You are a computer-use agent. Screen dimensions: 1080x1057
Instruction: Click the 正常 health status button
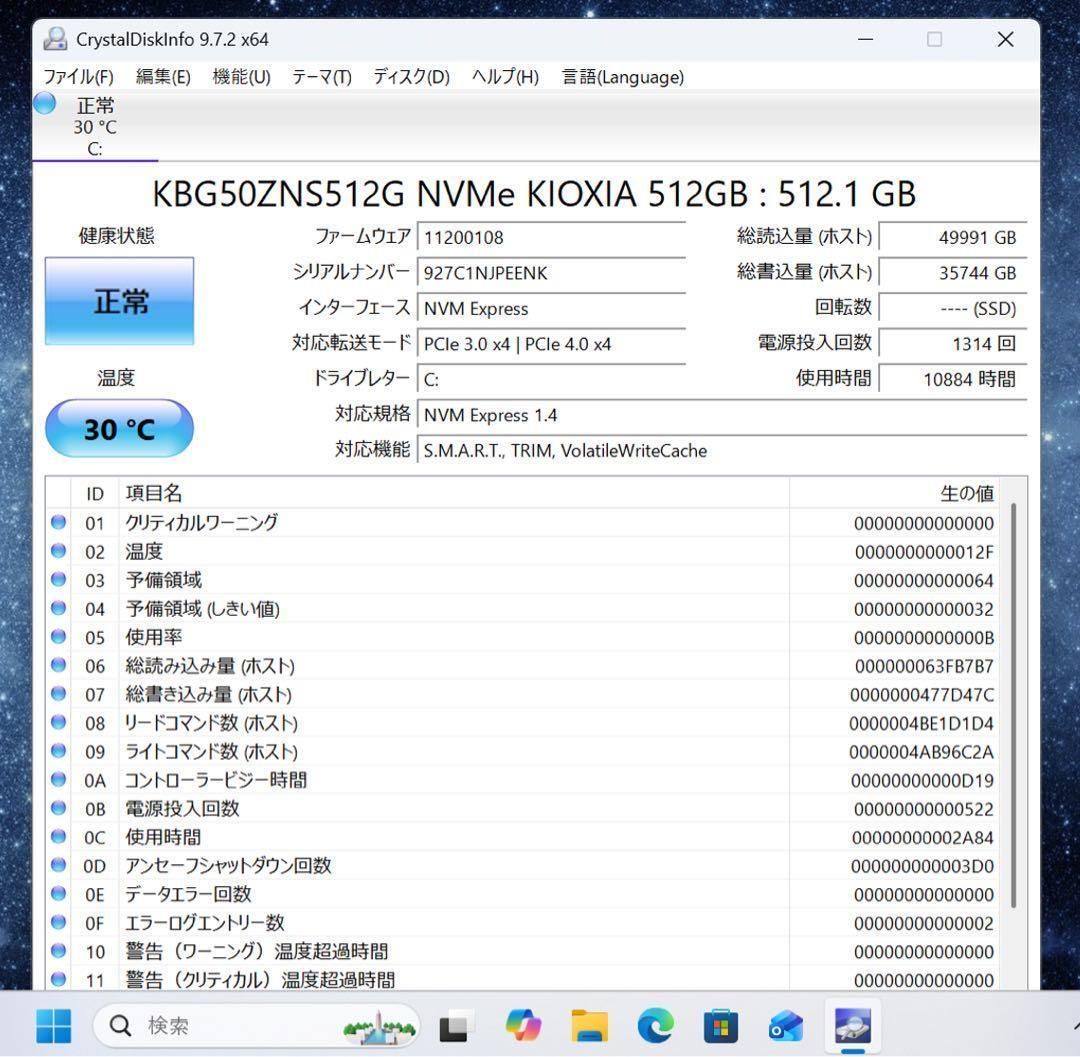point(119,300)
